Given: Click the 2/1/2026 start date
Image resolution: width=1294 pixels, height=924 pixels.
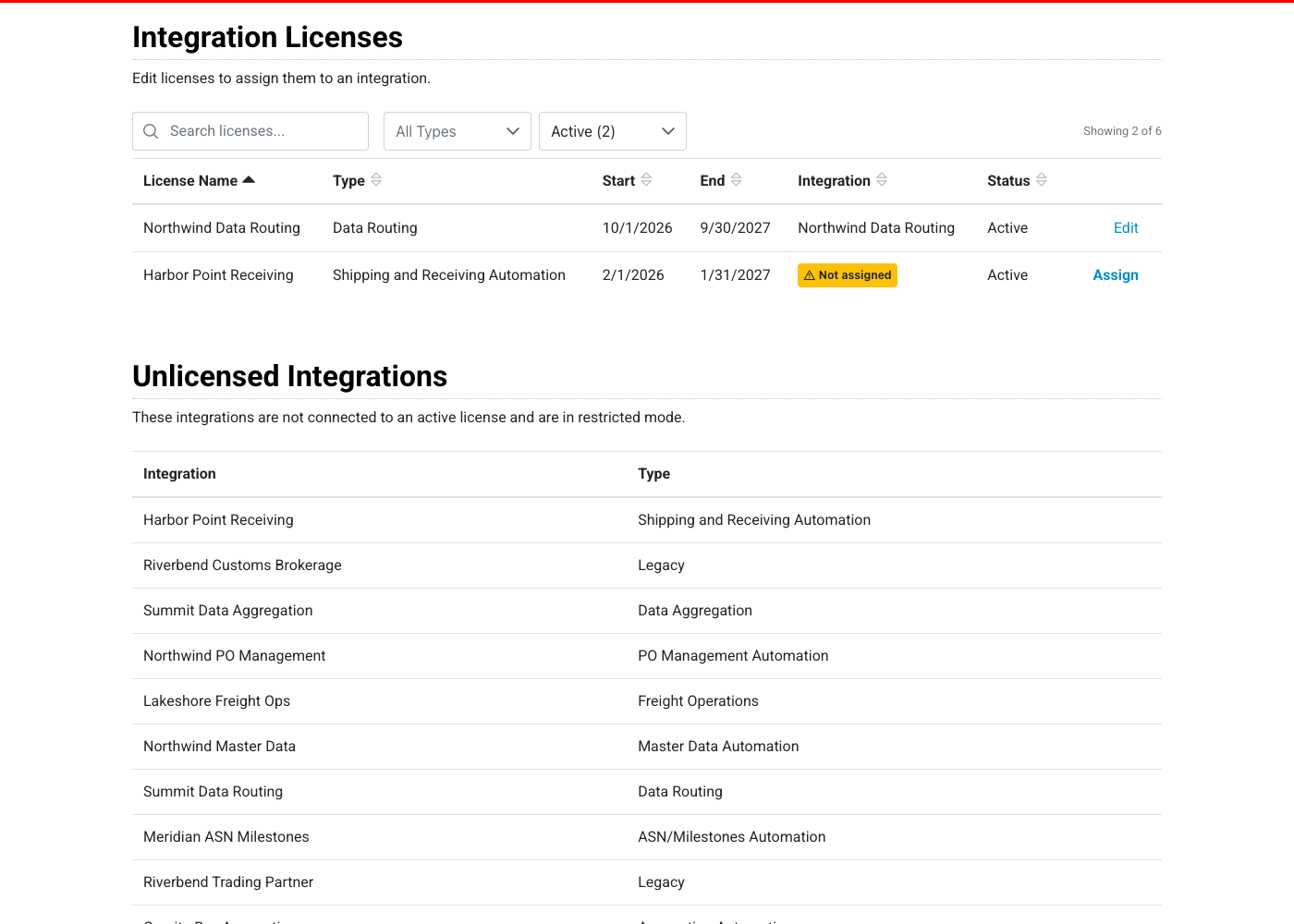Looking at the screenshot, I should (633, 275).
